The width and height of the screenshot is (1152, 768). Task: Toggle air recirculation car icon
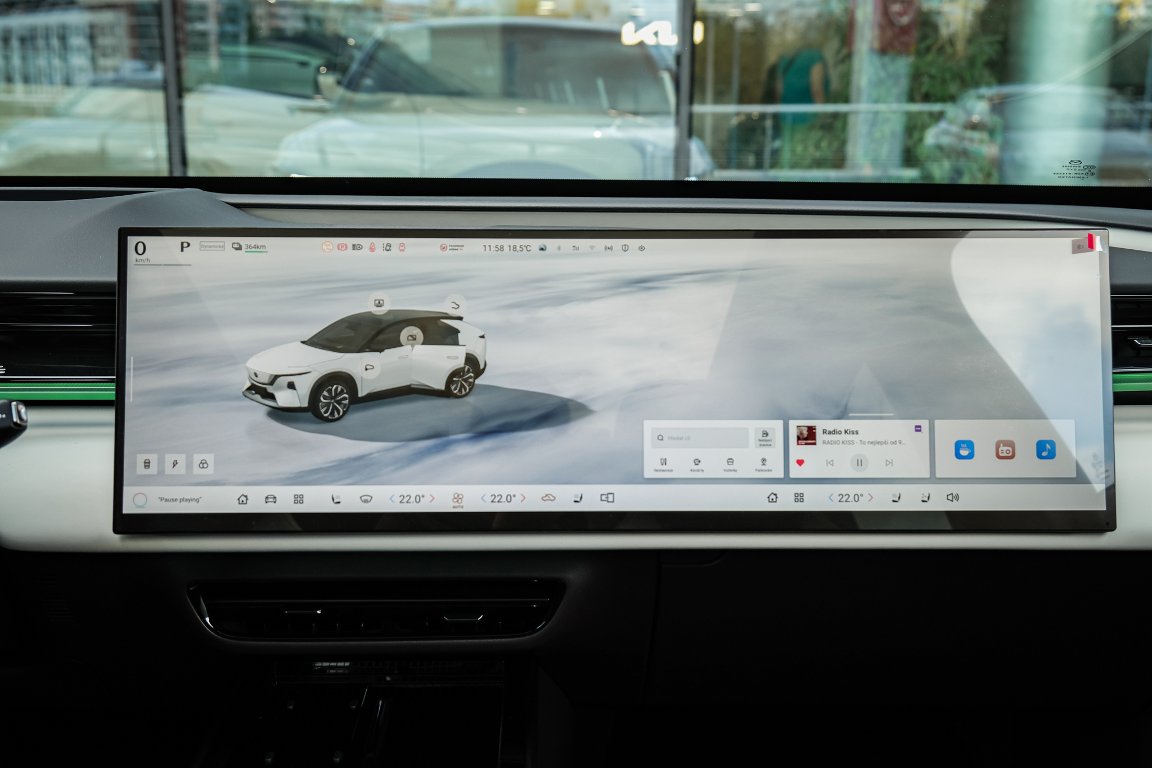[548, 498]
